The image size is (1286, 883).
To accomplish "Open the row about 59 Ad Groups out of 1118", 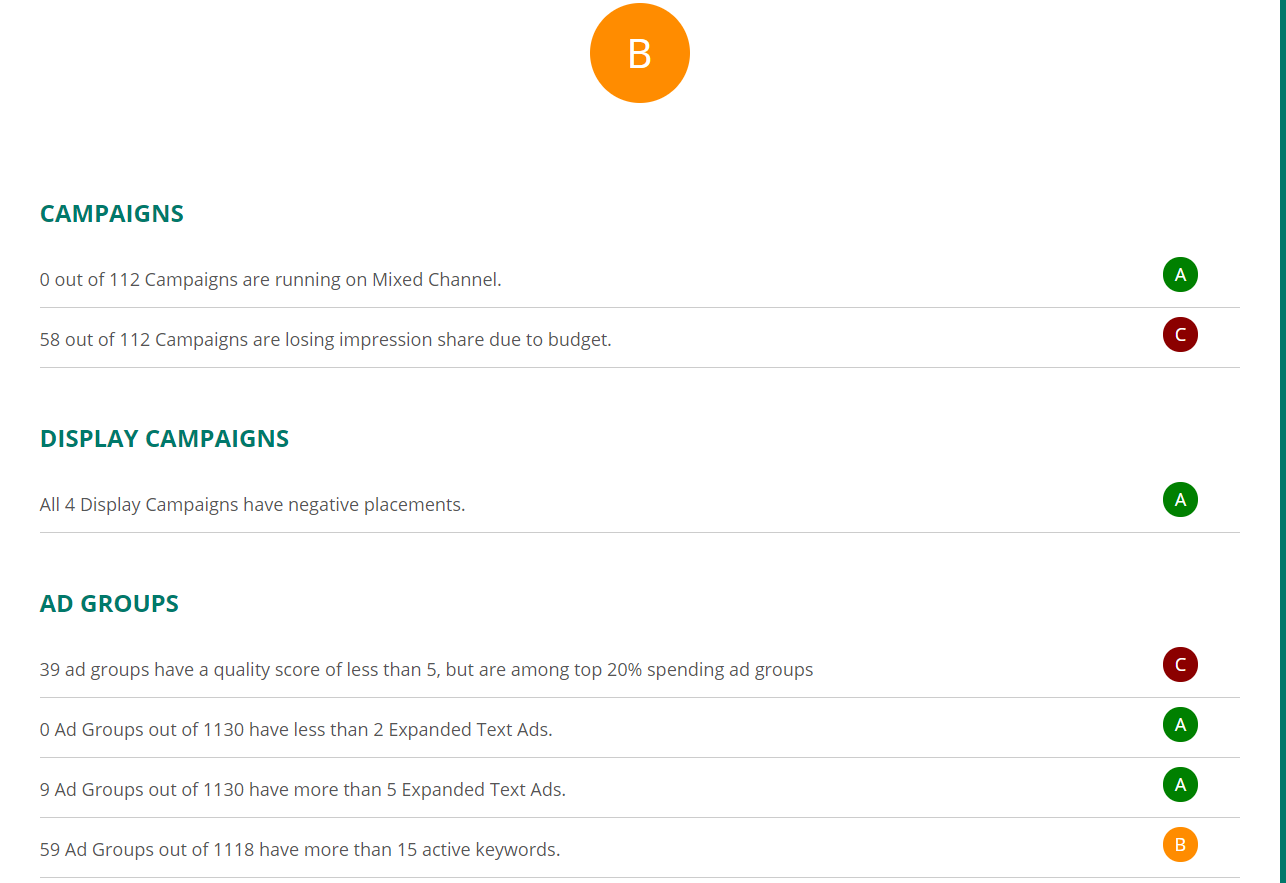I will point(640,848).
